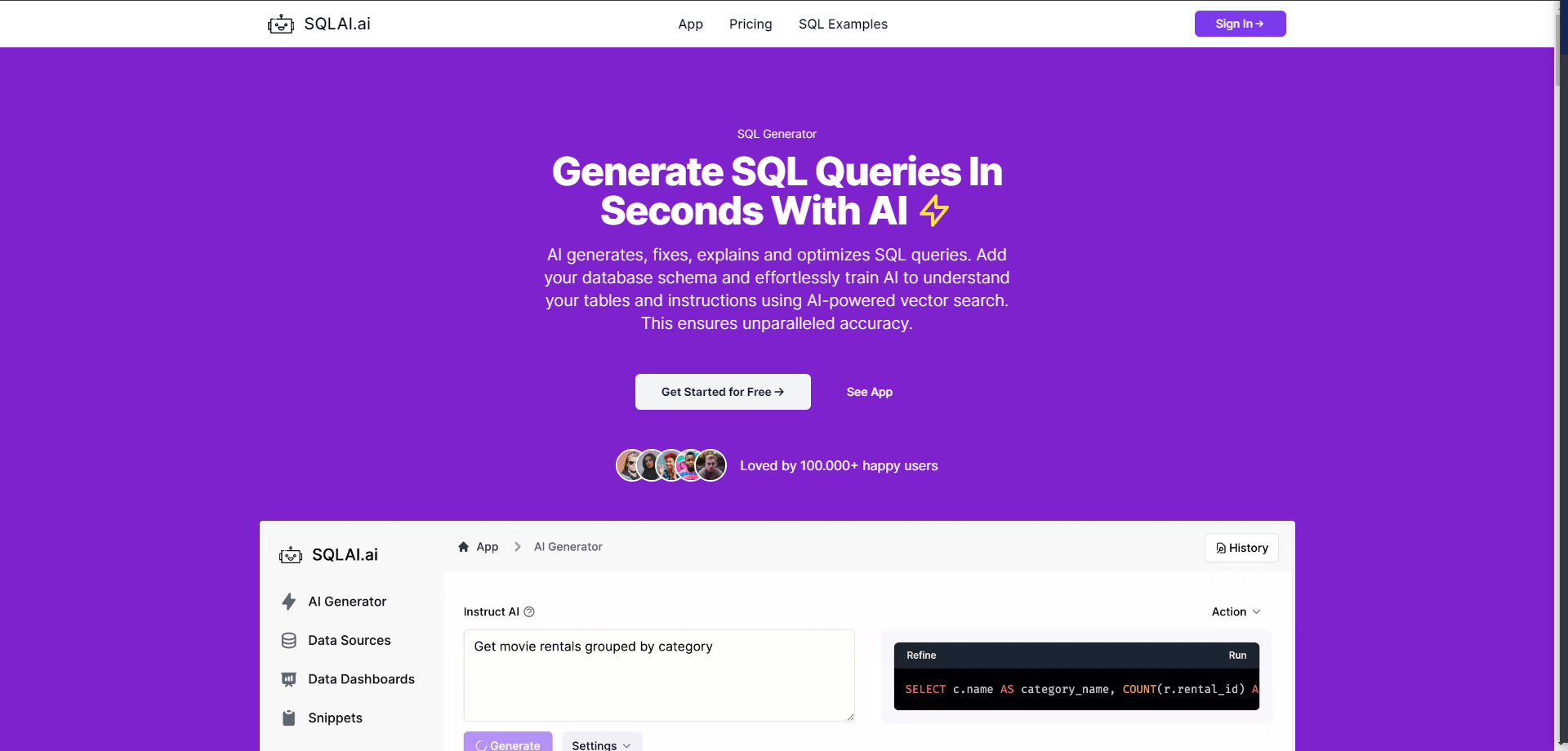Click the Data Sources database icon
The height and width of the screenshot is (751, 1568).
point(288,641)
